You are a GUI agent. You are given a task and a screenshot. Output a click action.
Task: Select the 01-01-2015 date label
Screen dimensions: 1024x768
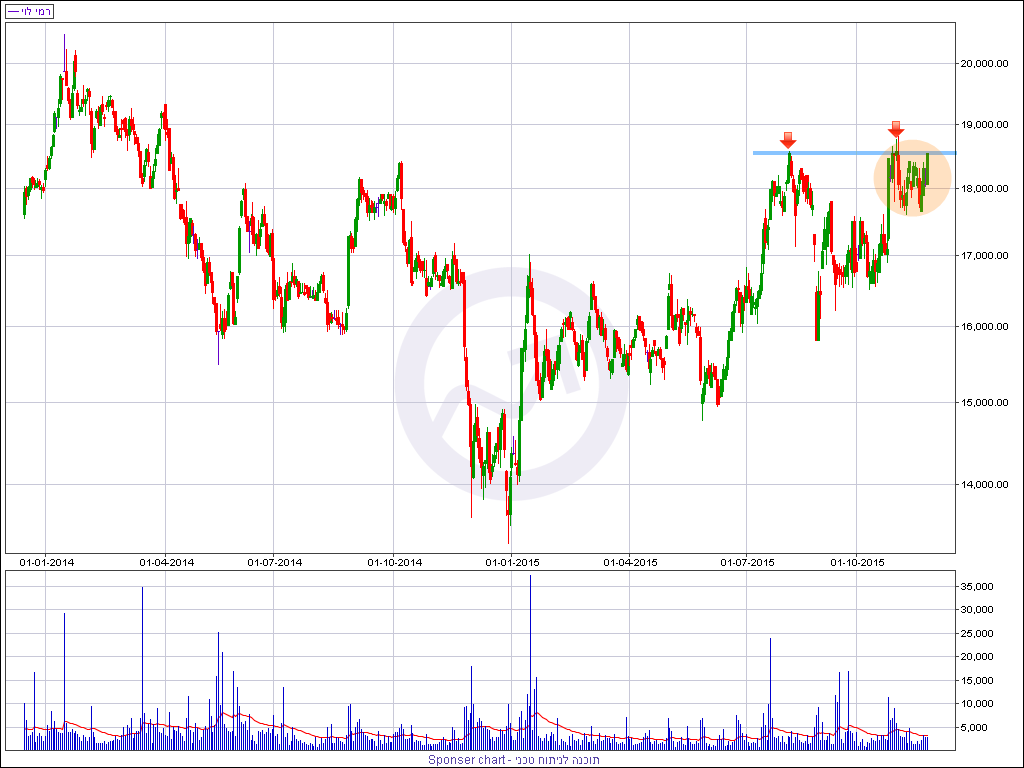512,562
